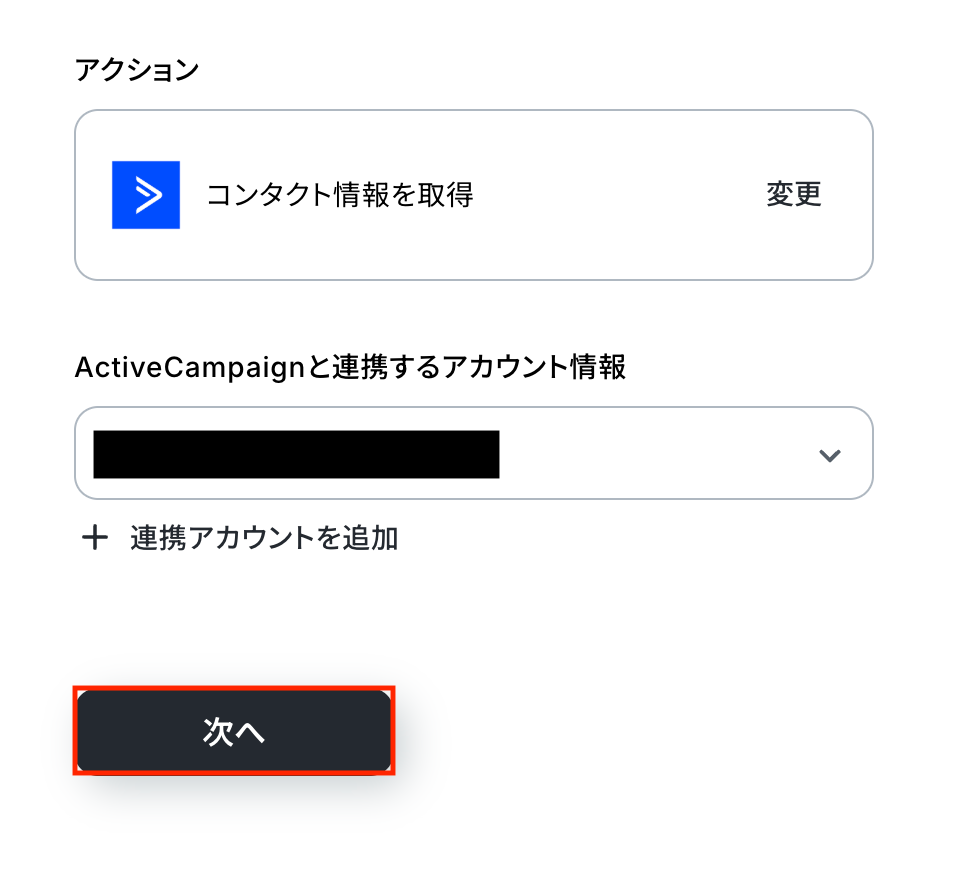The image size is (960, 880).
Task: Expand the account dropdown chevron arrow
Action: [829, 456]
